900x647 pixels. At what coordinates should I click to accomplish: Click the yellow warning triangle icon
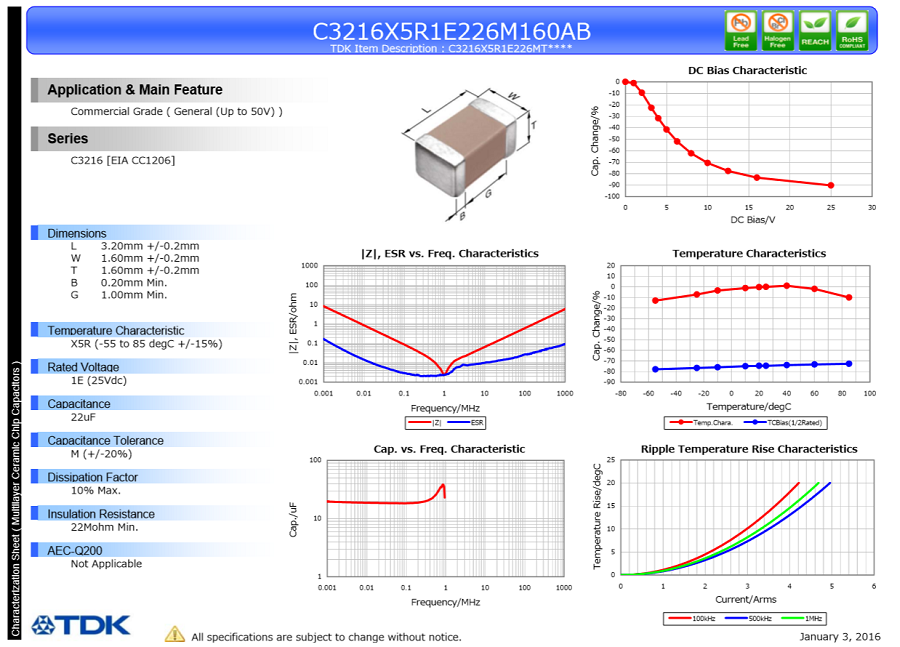point(174,634)
